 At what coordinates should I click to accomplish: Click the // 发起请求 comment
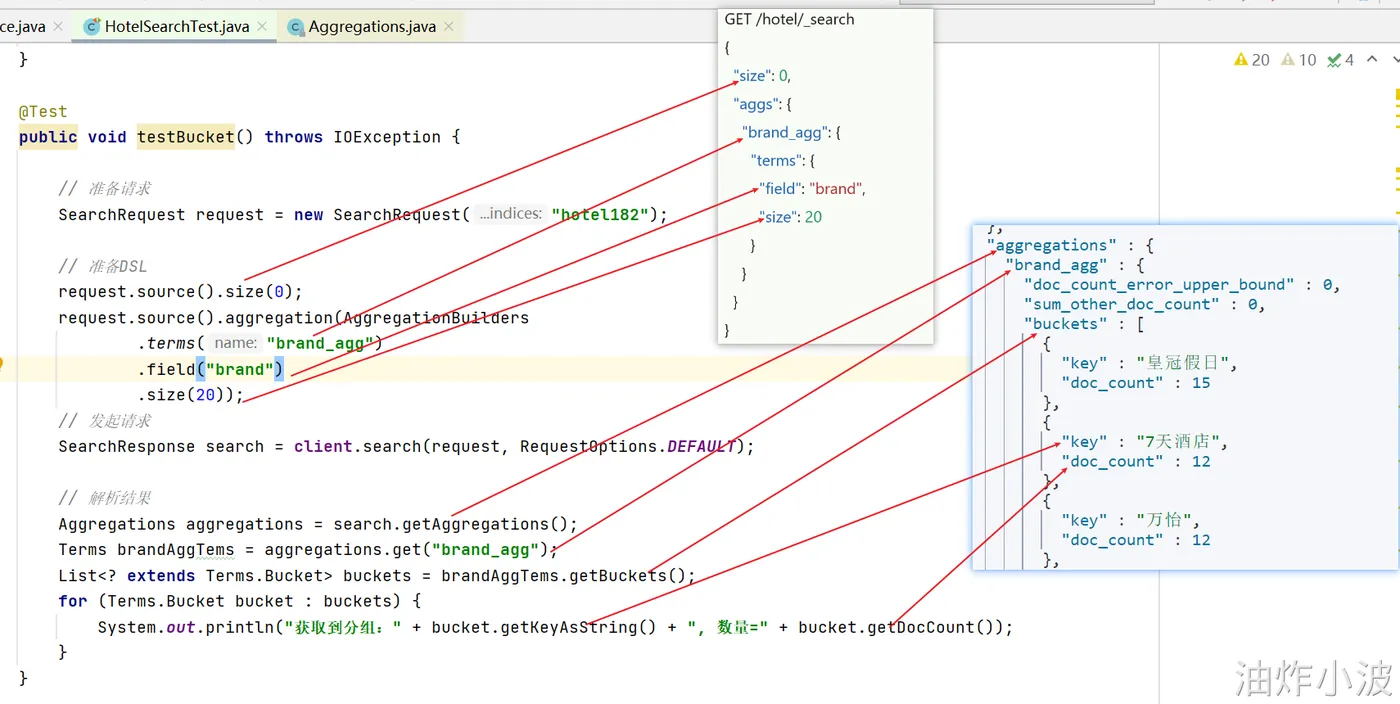click(x=105, y=421)
